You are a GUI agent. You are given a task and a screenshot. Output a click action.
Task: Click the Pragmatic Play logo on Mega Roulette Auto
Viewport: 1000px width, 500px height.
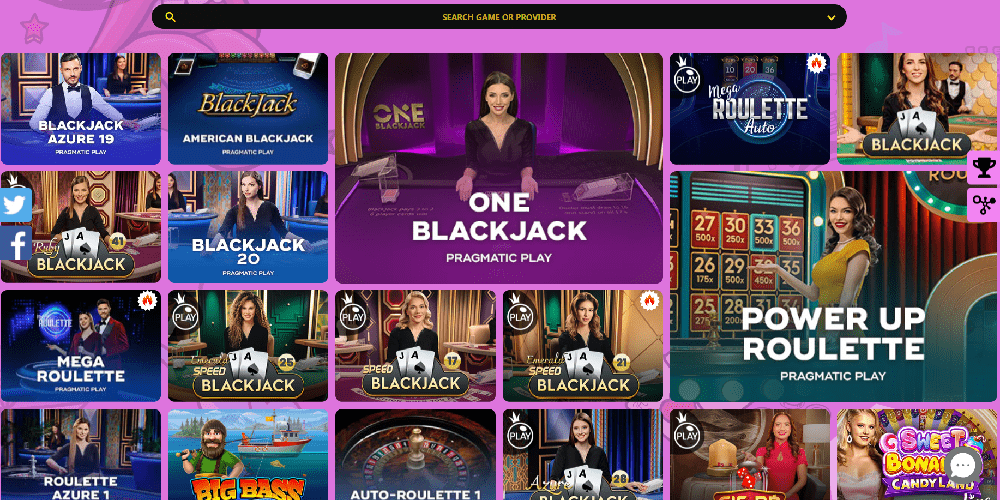tap(687, 78)
